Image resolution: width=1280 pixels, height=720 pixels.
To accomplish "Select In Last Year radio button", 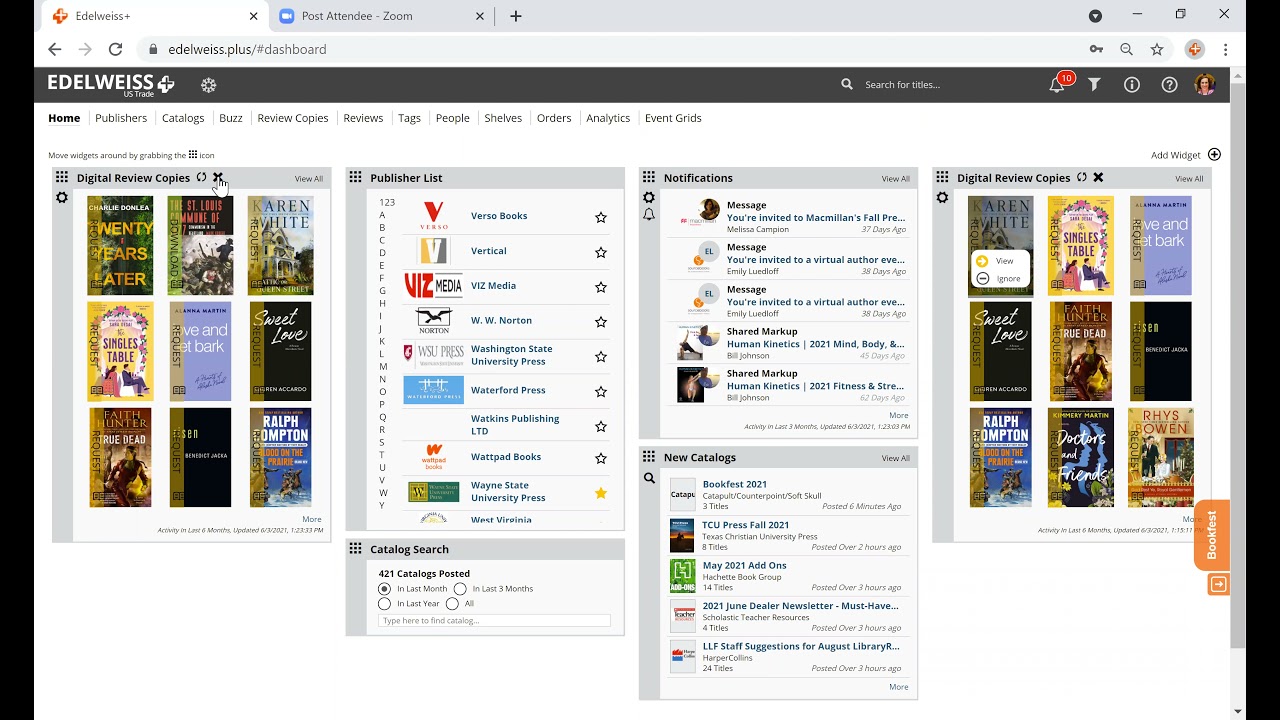I will pos(384,604).
